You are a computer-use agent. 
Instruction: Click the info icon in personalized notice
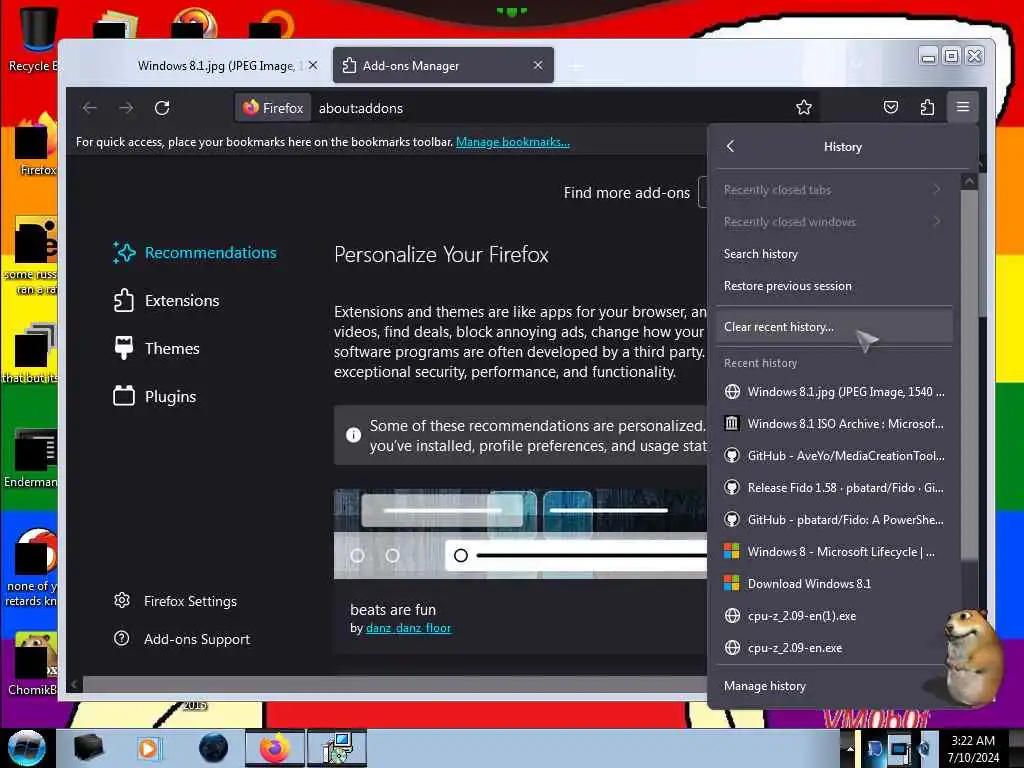(x=353, y=435)
